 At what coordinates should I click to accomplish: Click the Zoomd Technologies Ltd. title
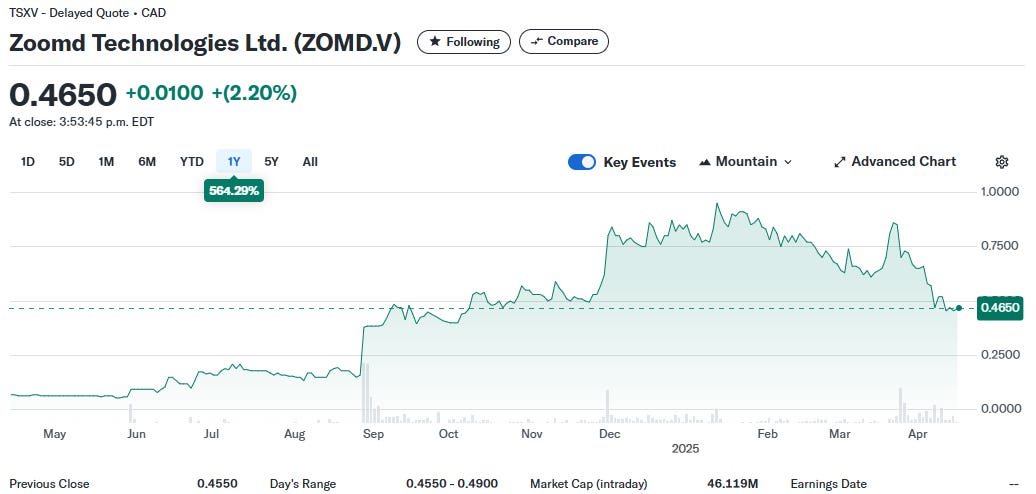205,43
